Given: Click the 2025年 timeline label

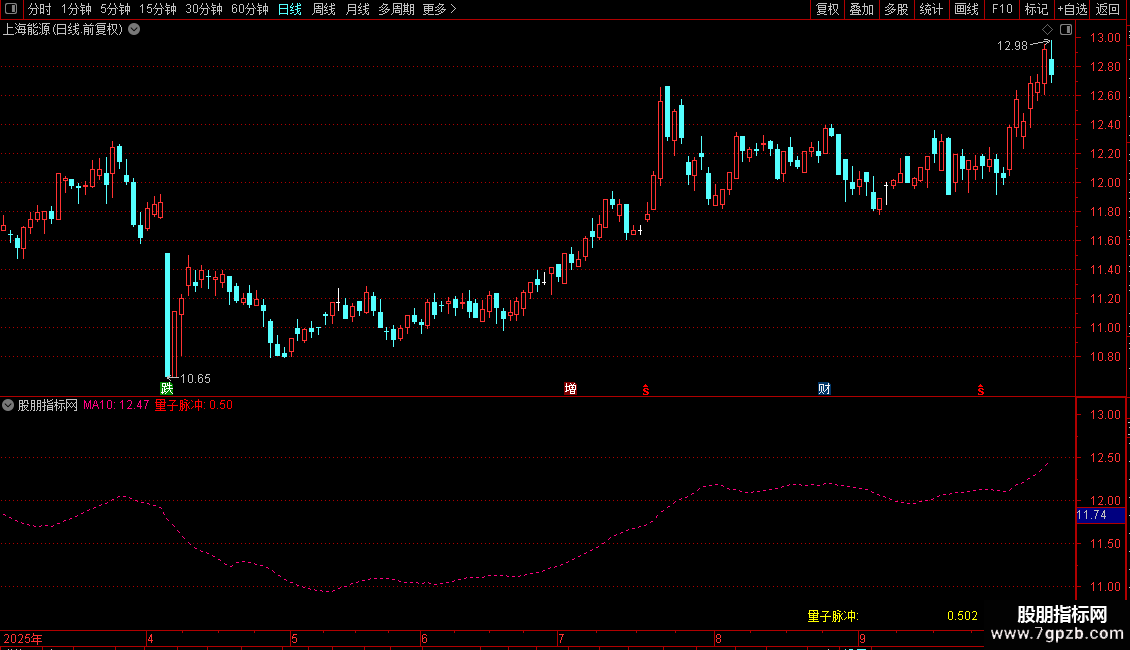Looking at the screenshot, I should [23, 639].
